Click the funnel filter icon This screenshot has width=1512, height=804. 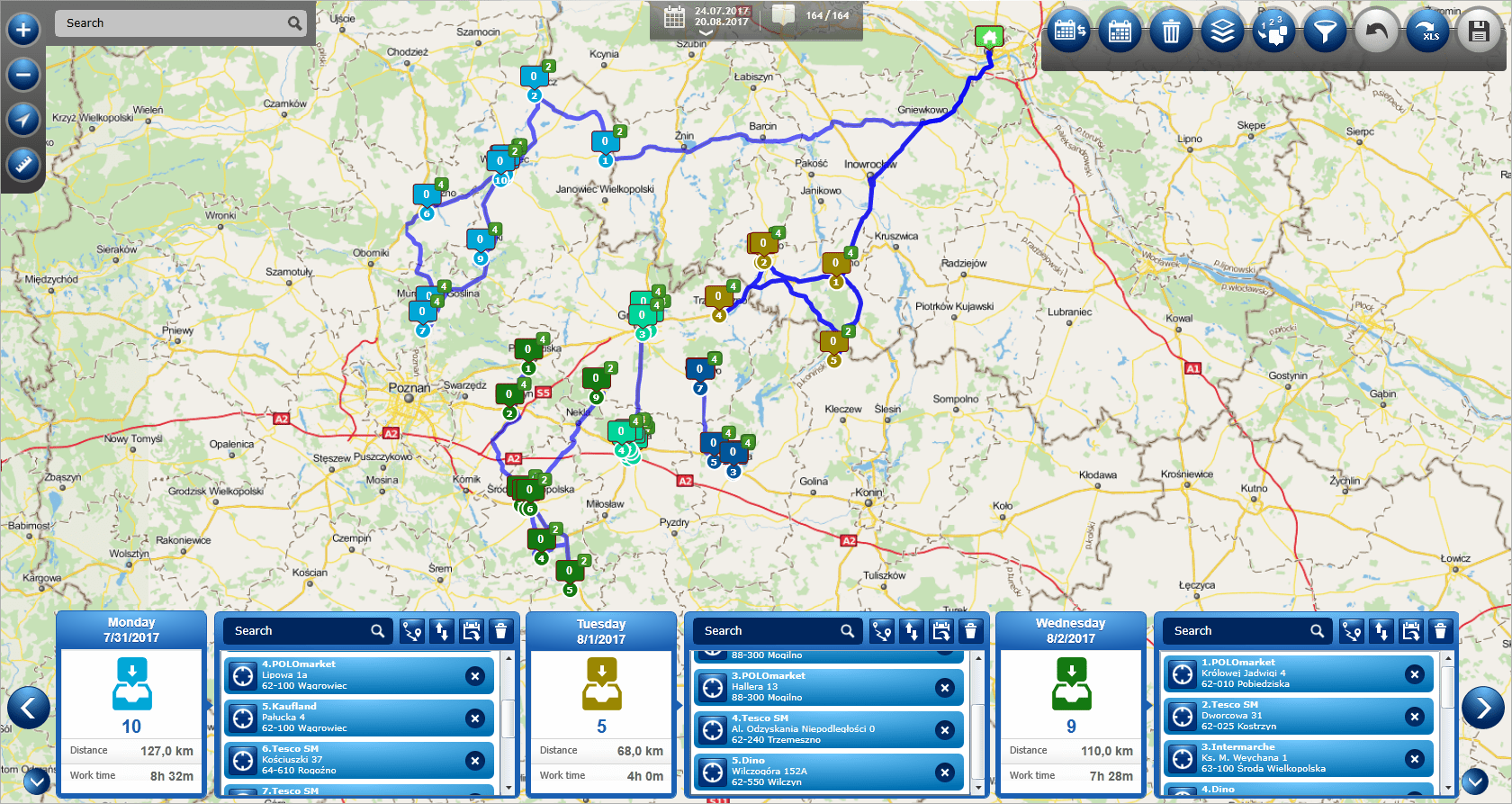[x=1324, y=33]
